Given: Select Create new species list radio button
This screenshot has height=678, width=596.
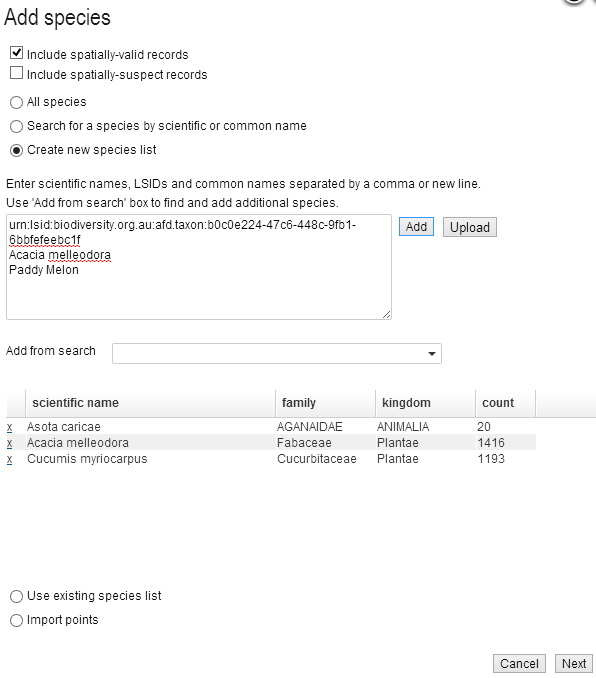Looking at the screenshot, I should click(16, 150).
